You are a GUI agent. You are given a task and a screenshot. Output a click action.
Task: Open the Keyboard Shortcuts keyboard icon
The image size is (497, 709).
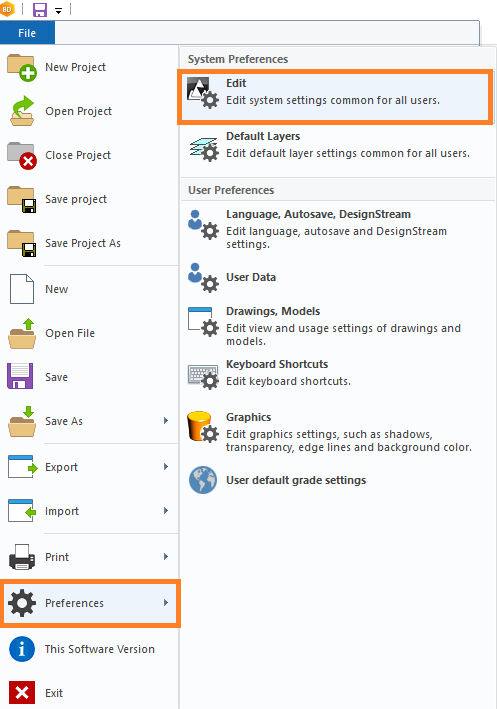click(x=203, y=377)
